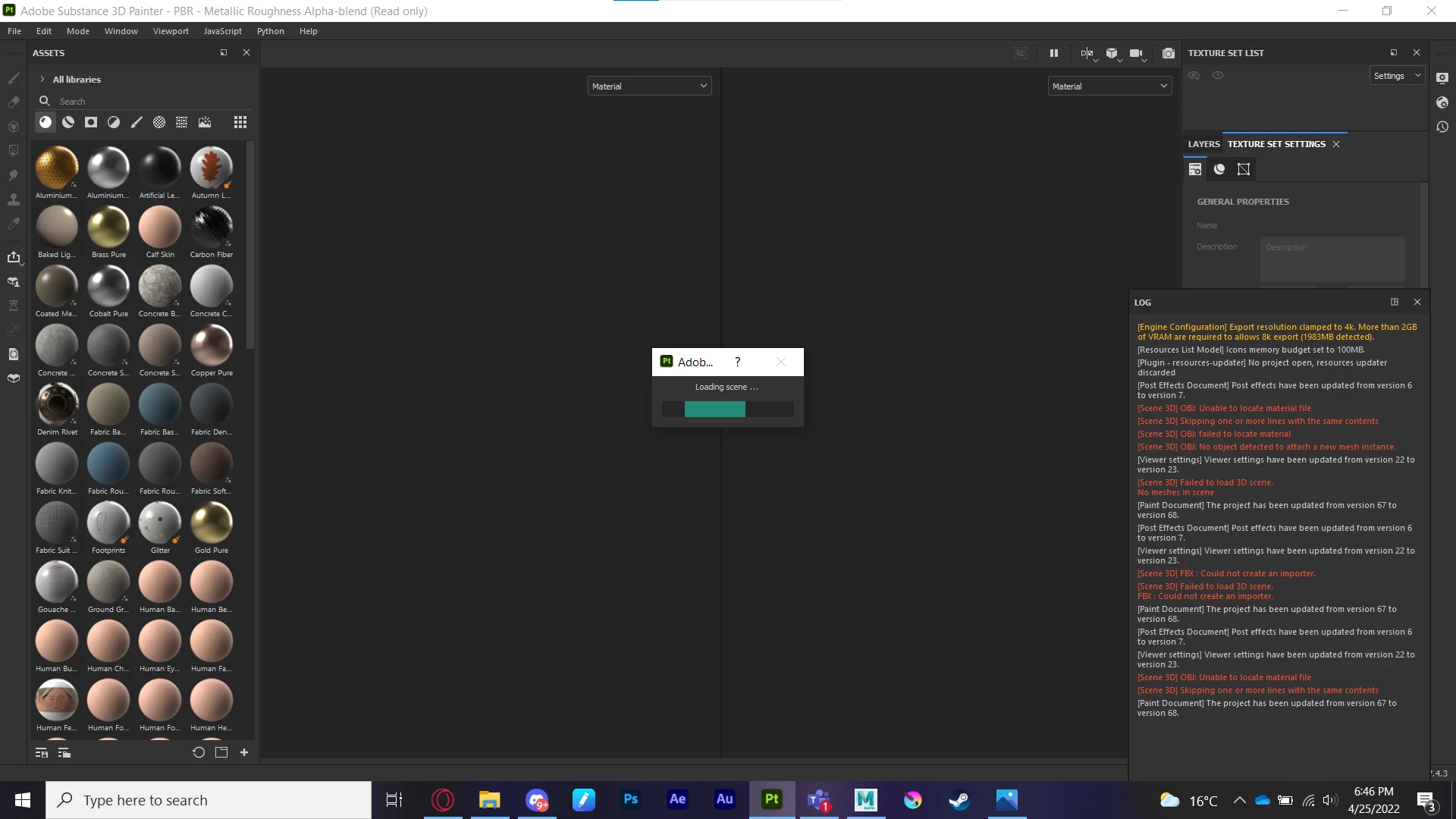Open the History panel from the right dock

coord(1442,127)
